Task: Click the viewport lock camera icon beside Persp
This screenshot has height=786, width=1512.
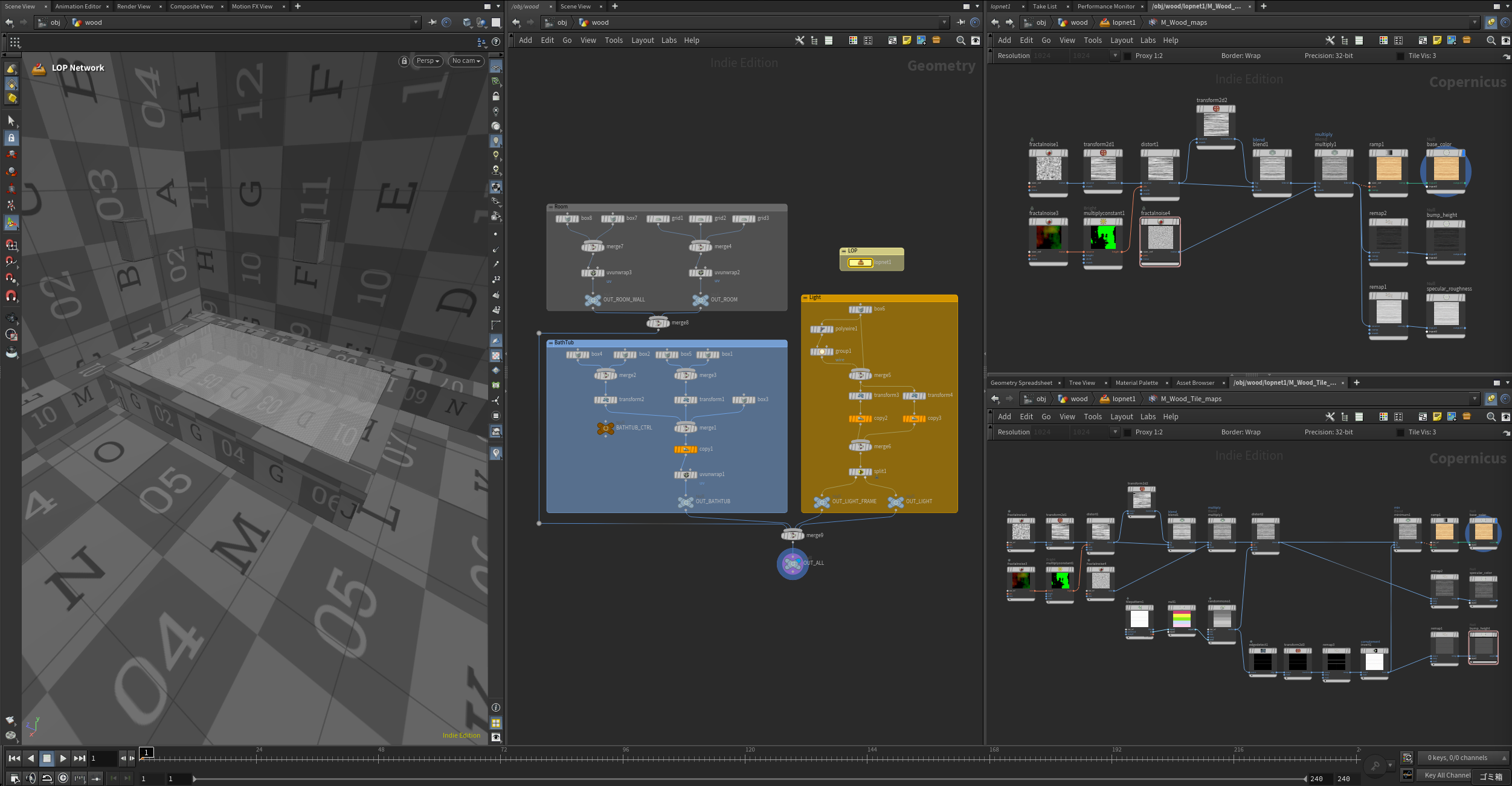Action: [x=404, y=61]
